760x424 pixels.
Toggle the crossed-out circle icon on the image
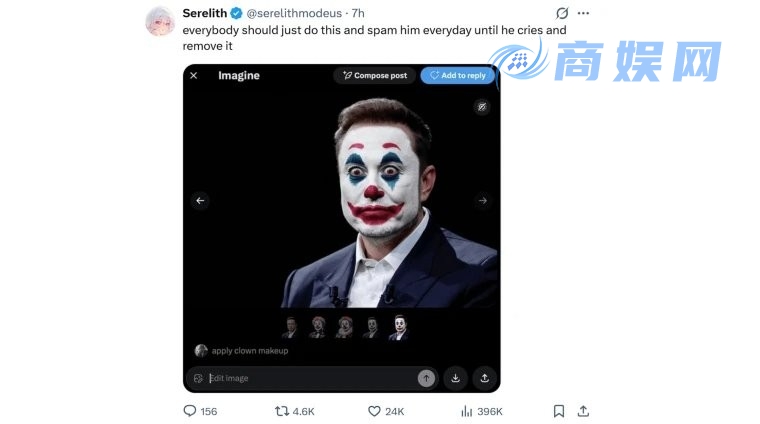482,107
